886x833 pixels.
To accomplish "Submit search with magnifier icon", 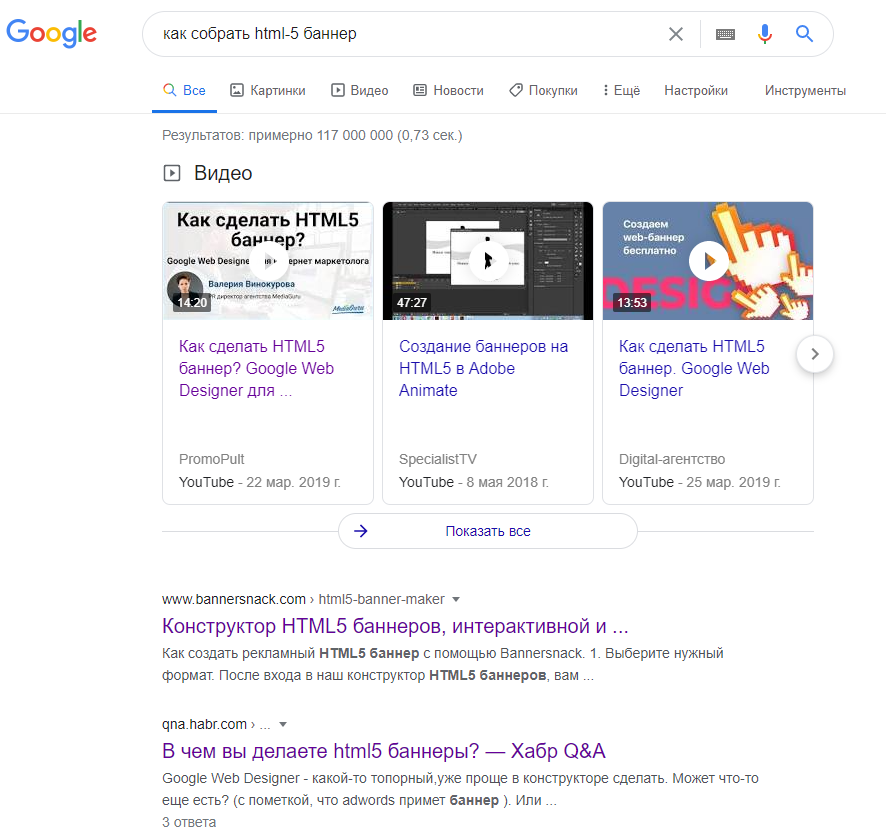I will 805,34.
